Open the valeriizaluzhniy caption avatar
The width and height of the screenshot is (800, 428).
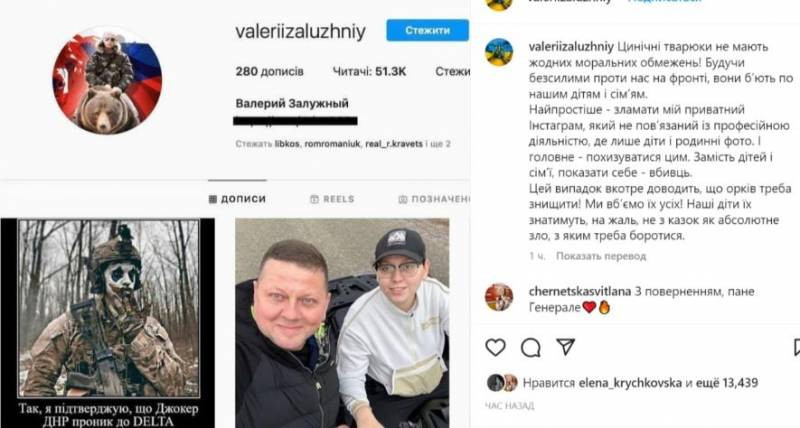[499, 53]
